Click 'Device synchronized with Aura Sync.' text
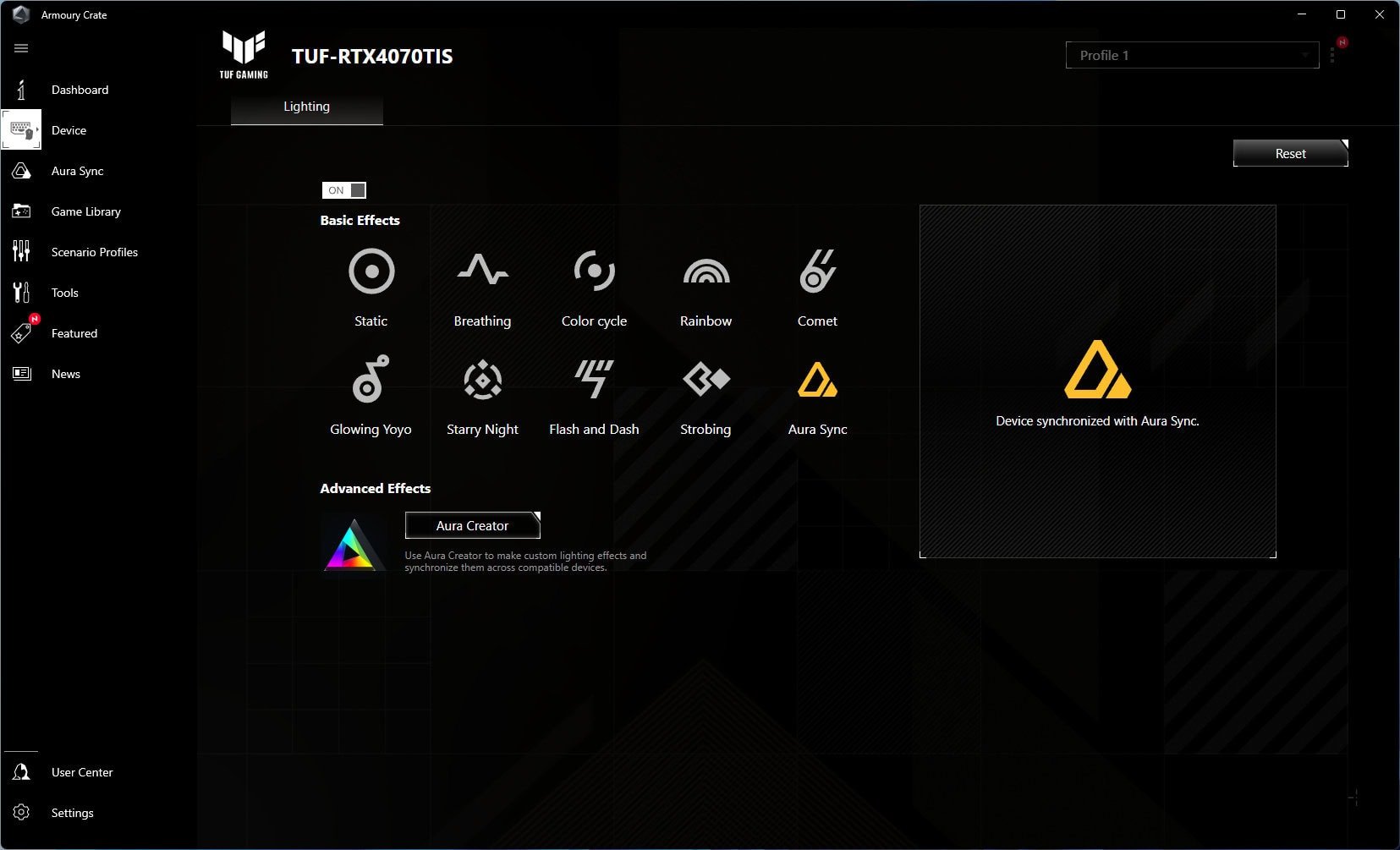Screen dimensions: 1400x850 pos(1098,421)
